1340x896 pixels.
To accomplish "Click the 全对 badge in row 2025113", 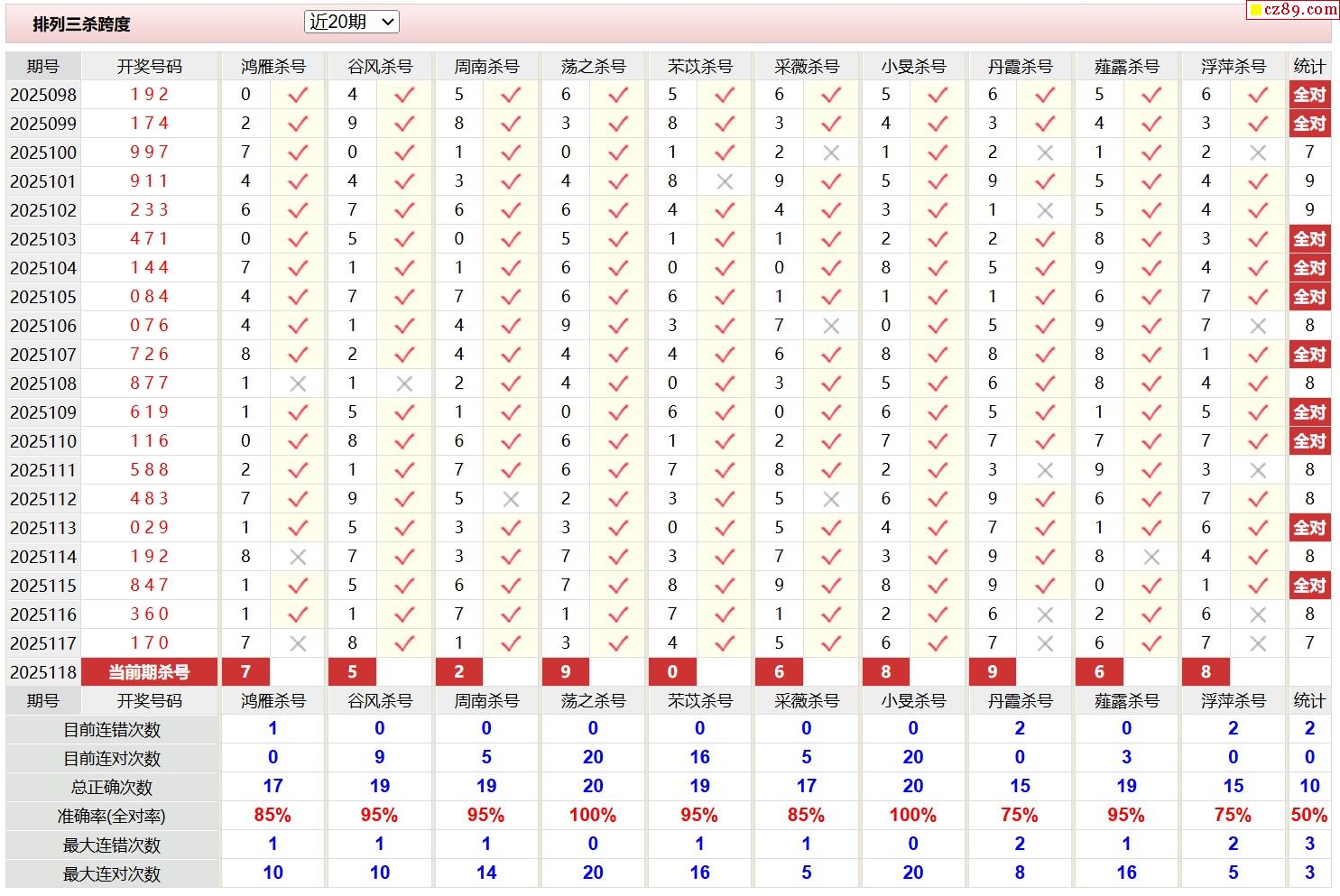I will pyautogui.click(x=1309, y=528).
